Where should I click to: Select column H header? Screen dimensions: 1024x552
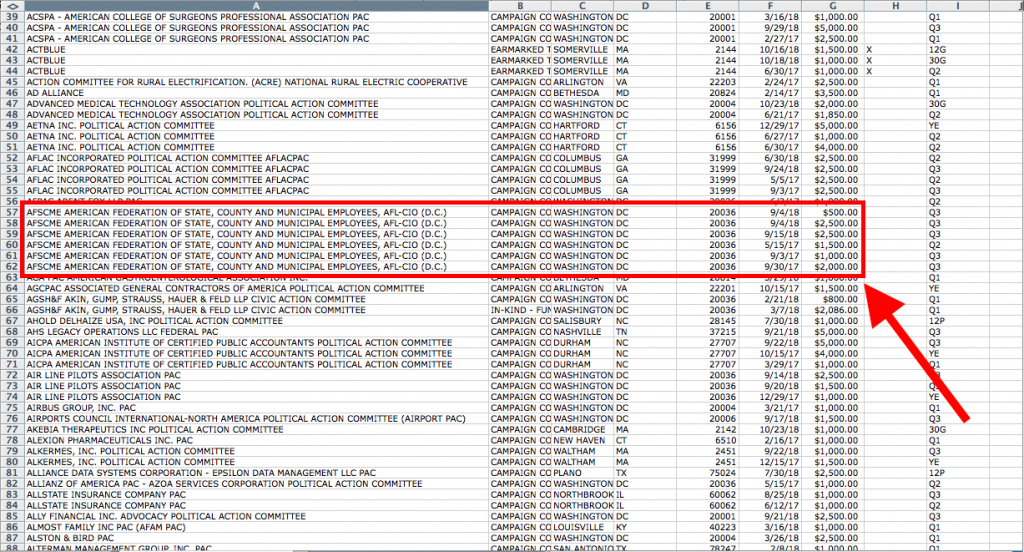pyautogui.click(x=895, y=6)
